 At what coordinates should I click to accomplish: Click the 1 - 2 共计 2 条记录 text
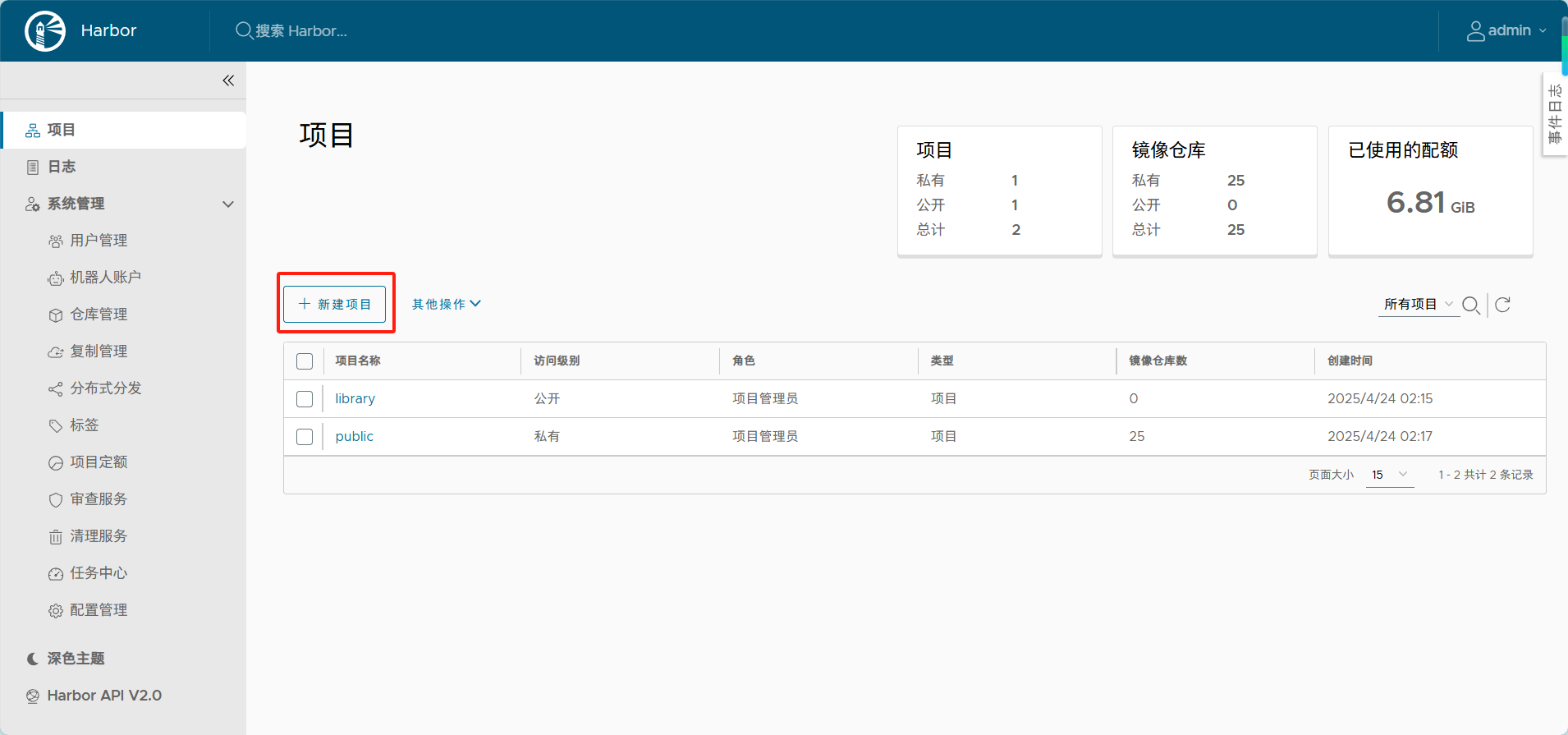[x=1485, y=475]
